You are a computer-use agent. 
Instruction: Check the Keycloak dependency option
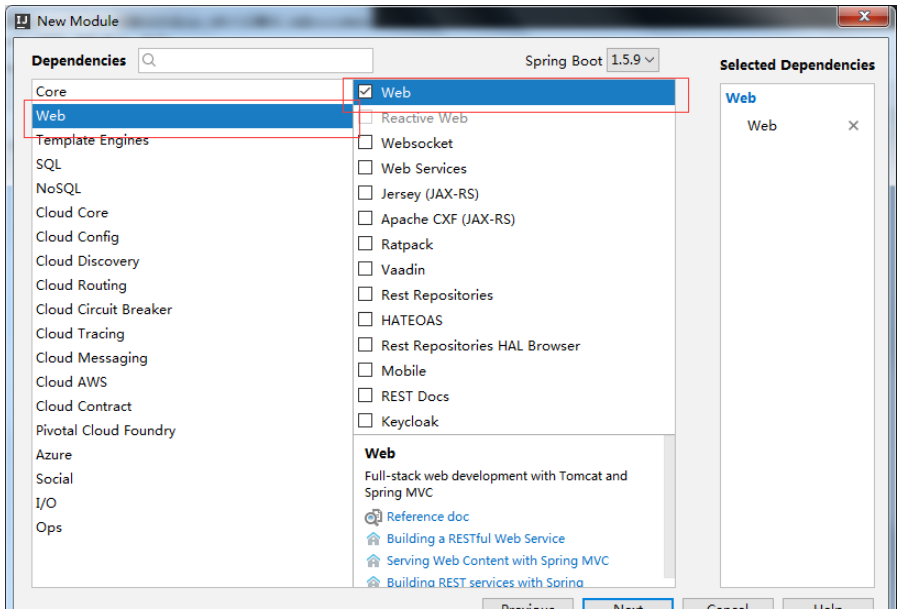click(365, 422)
